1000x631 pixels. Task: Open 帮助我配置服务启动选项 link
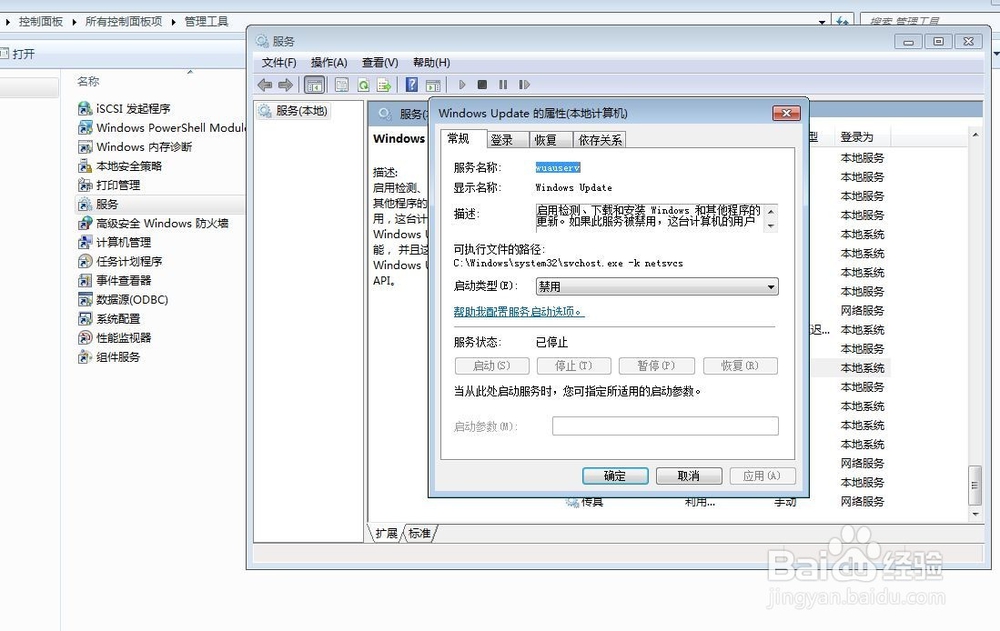tap(518, 311)
